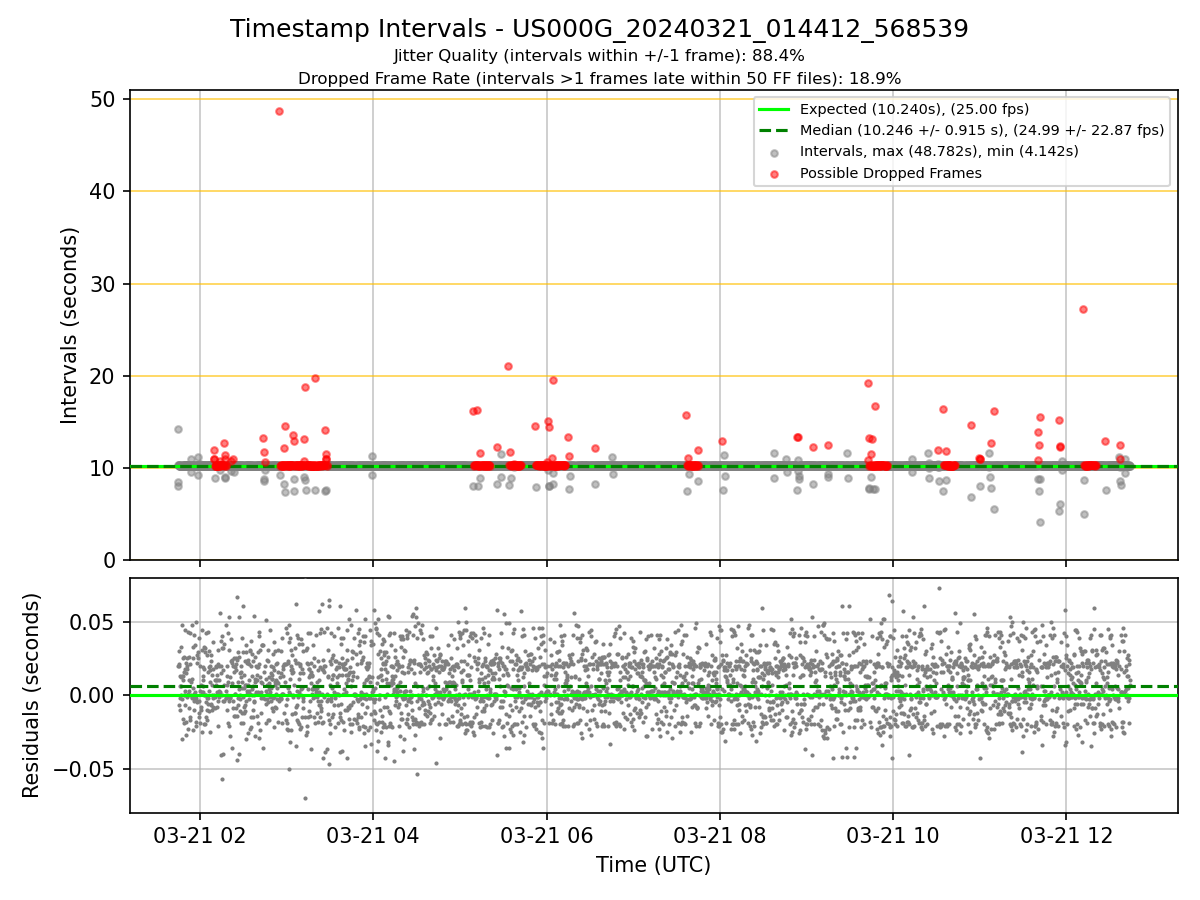Click the red dot marker in legend
This screenshot has width=1200, height=900.
(775, 173)
